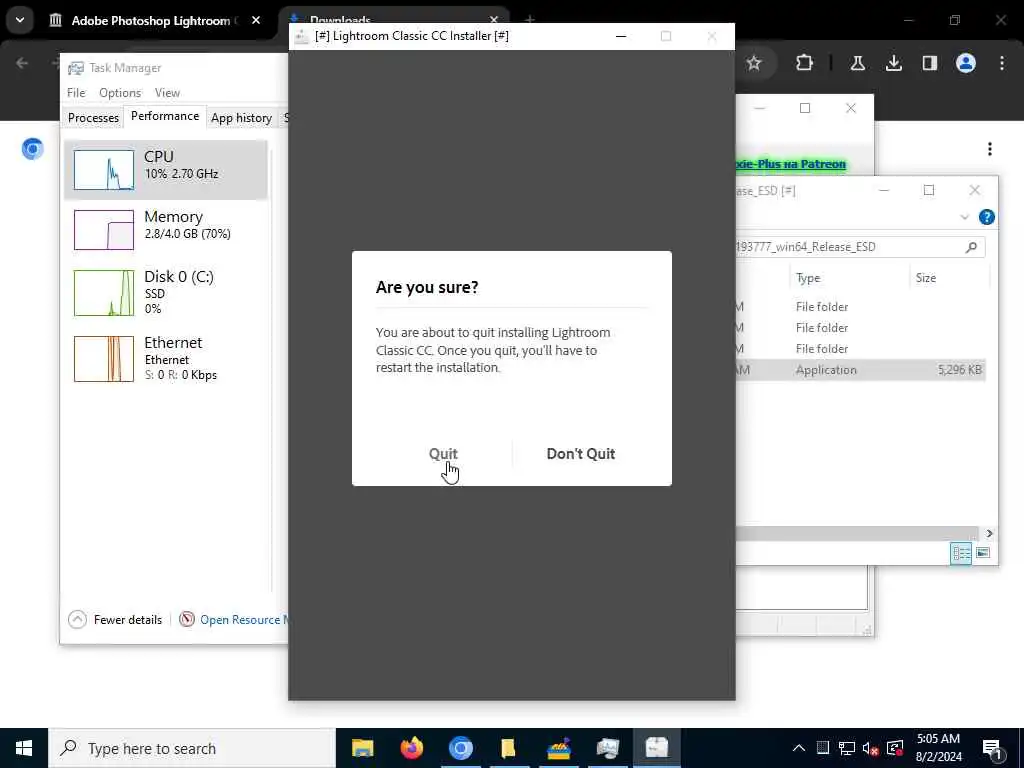Click the search box in File Explorer

(860, 247)
